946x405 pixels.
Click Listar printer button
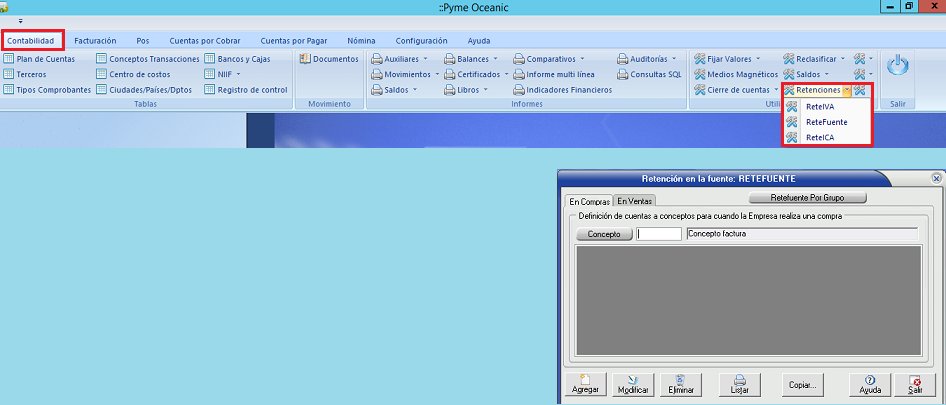(740, 383)
